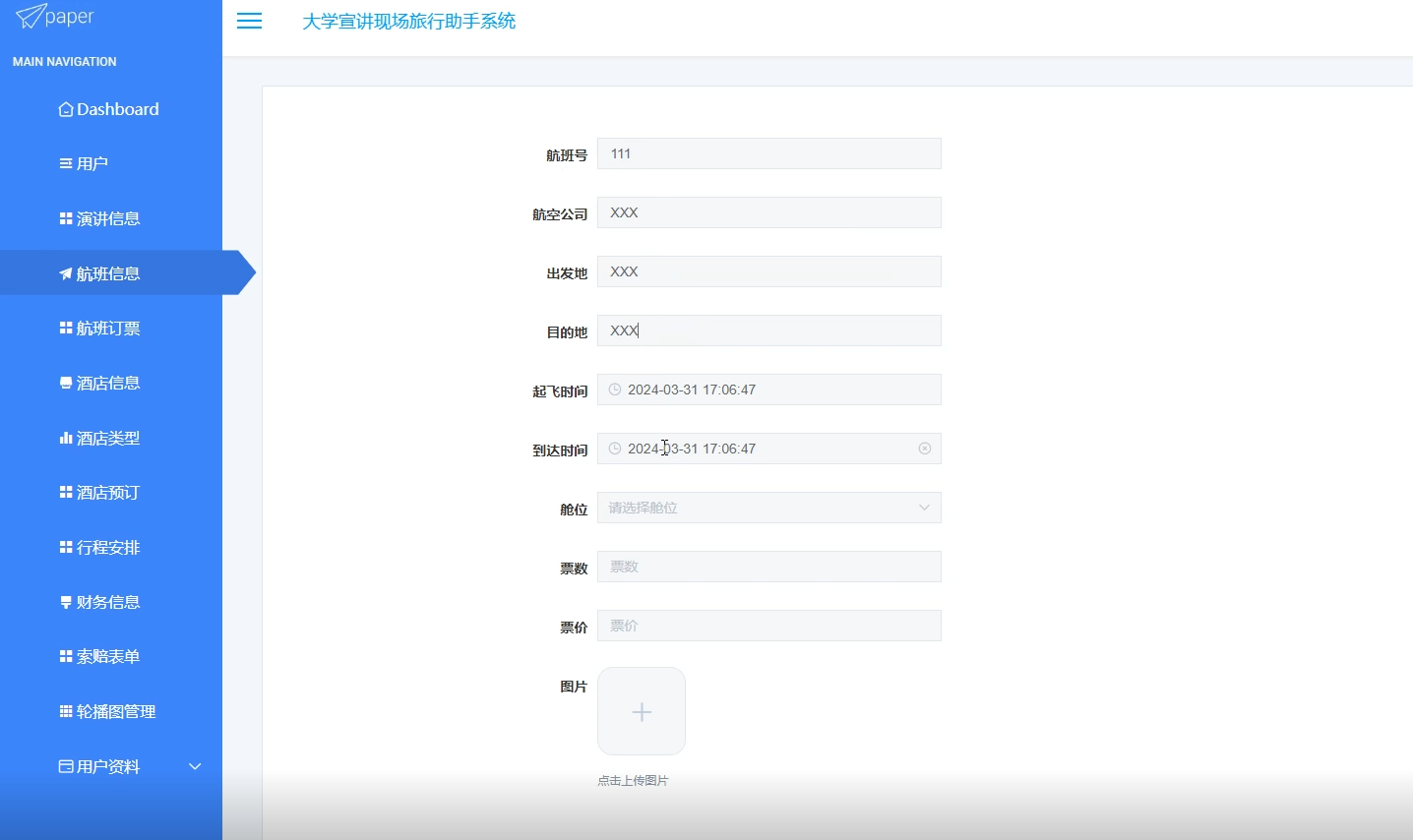Clear the 到达时间 value with the x icon
The height and width of the screenshot is (840, 1413).
925,449
